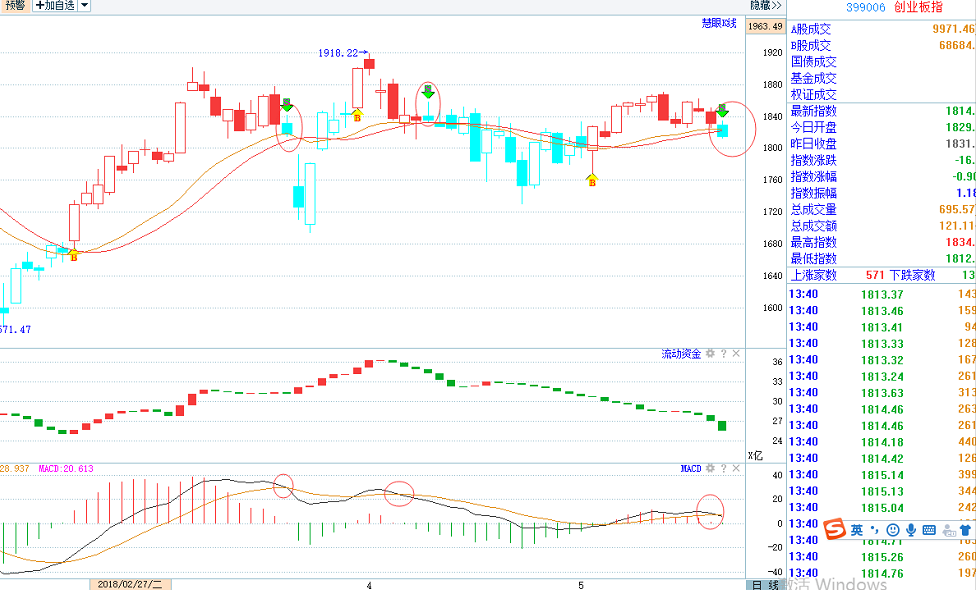Close the MACD indicator panel

(x=736, y=468)
